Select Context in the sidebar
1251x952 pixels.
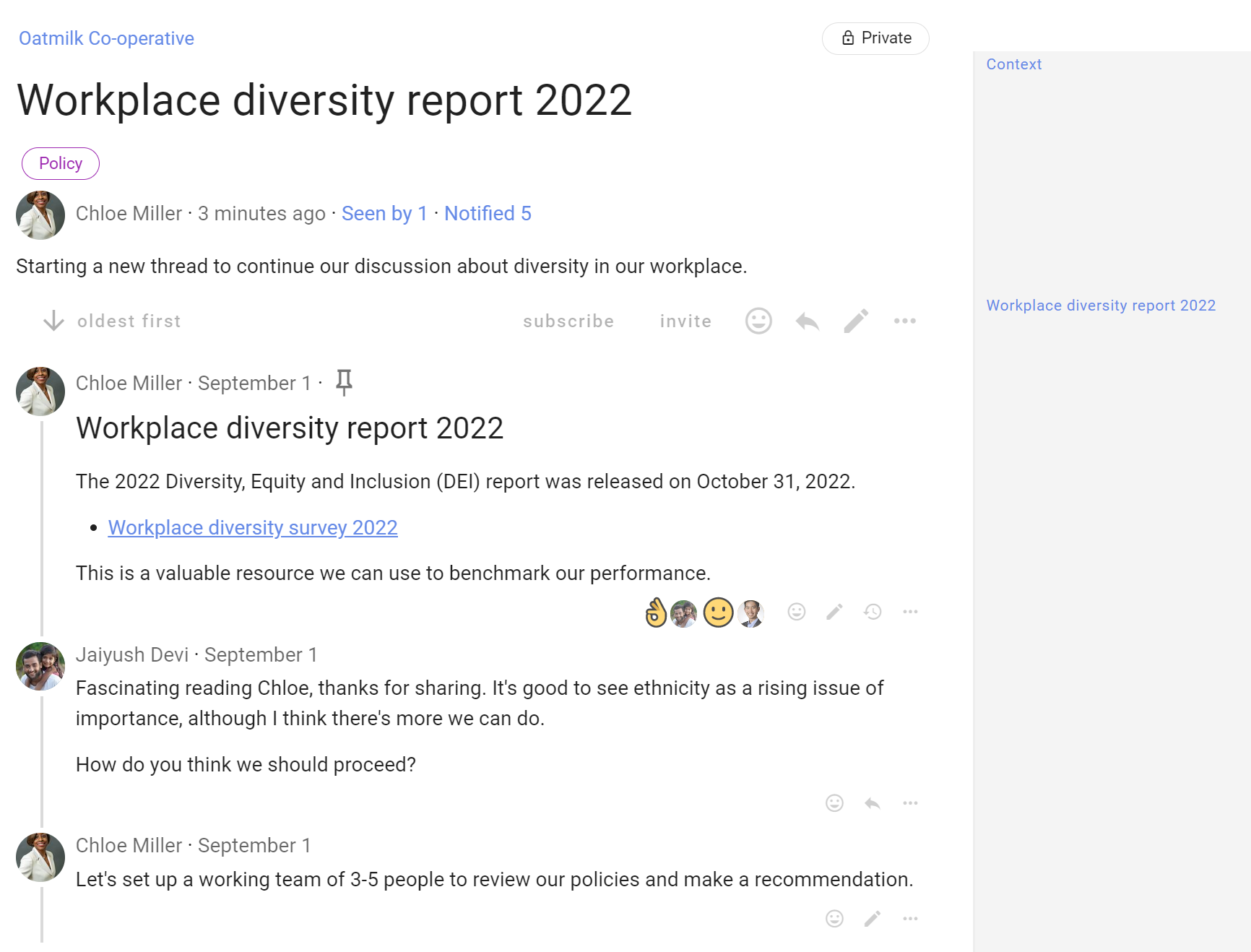tap(1013, 64)
